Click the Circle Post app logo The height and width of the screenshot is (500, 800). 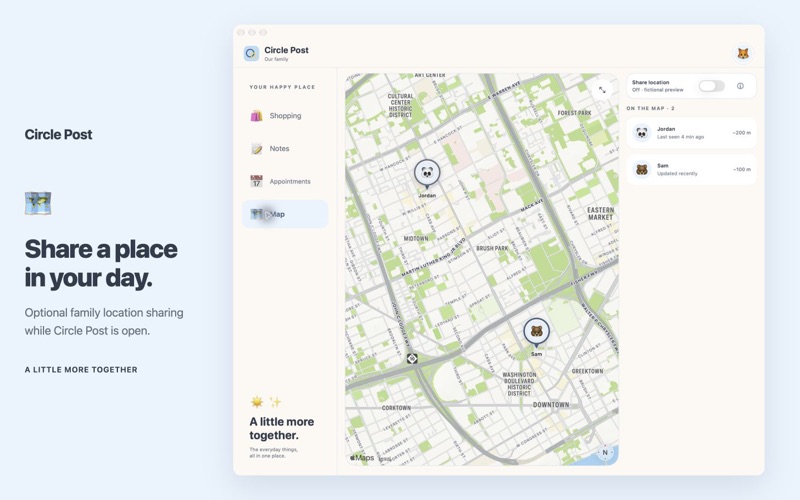251,53
